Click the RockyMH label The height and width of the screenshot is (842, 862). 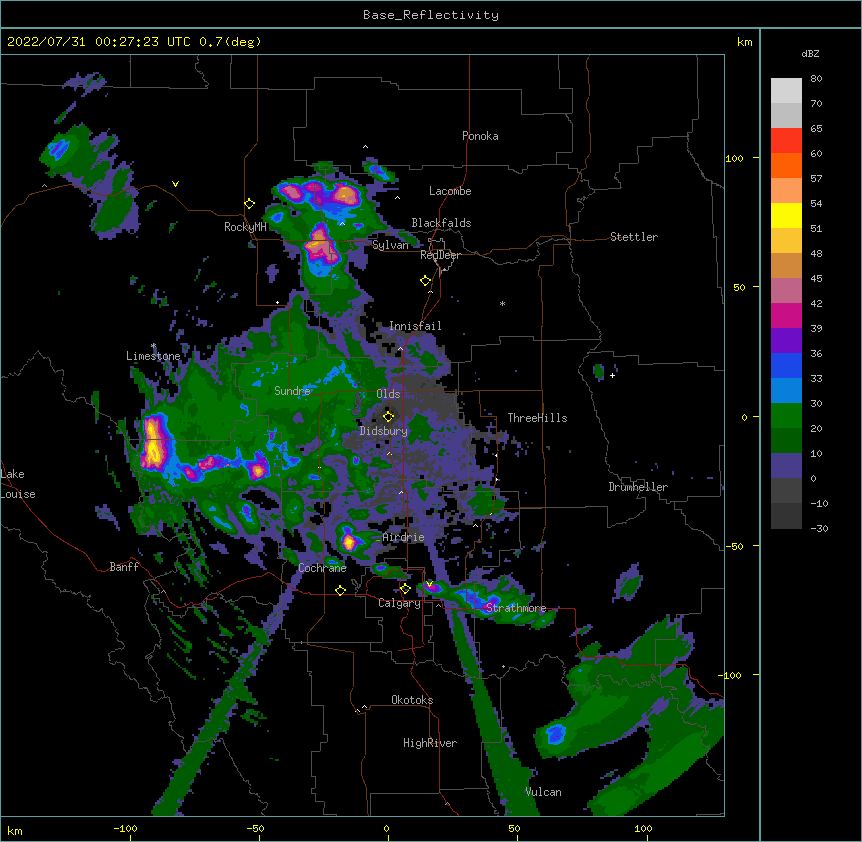coord(245,226)
